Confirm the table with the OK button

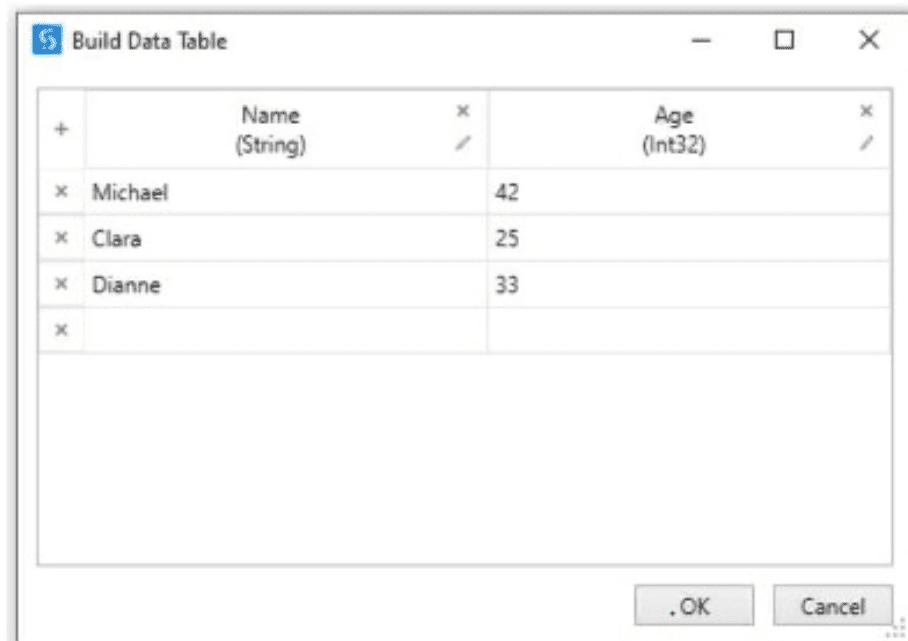694,606
